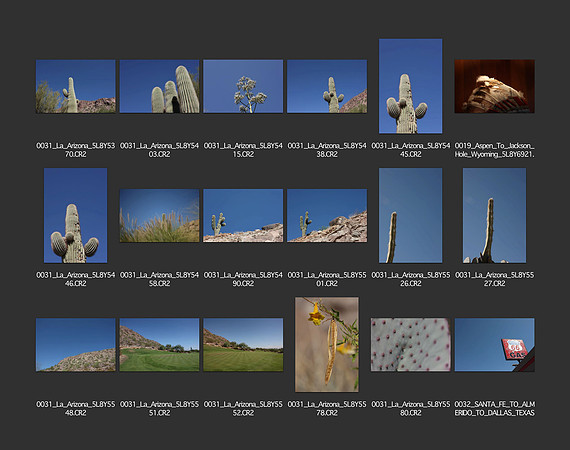
Task: Select the hillside and sky thumbnail 5L8Y5548.CR2
Action: (76, 345)
